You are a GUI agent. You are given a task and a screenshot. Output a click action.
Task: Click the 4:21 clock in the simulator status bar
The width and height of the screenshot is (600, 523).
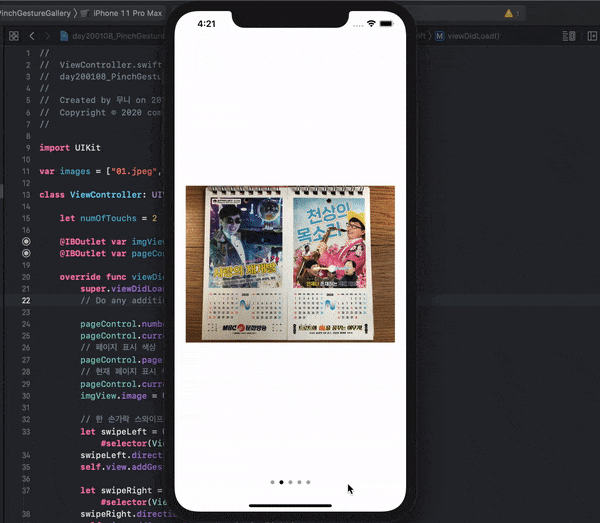coord(207,24)
